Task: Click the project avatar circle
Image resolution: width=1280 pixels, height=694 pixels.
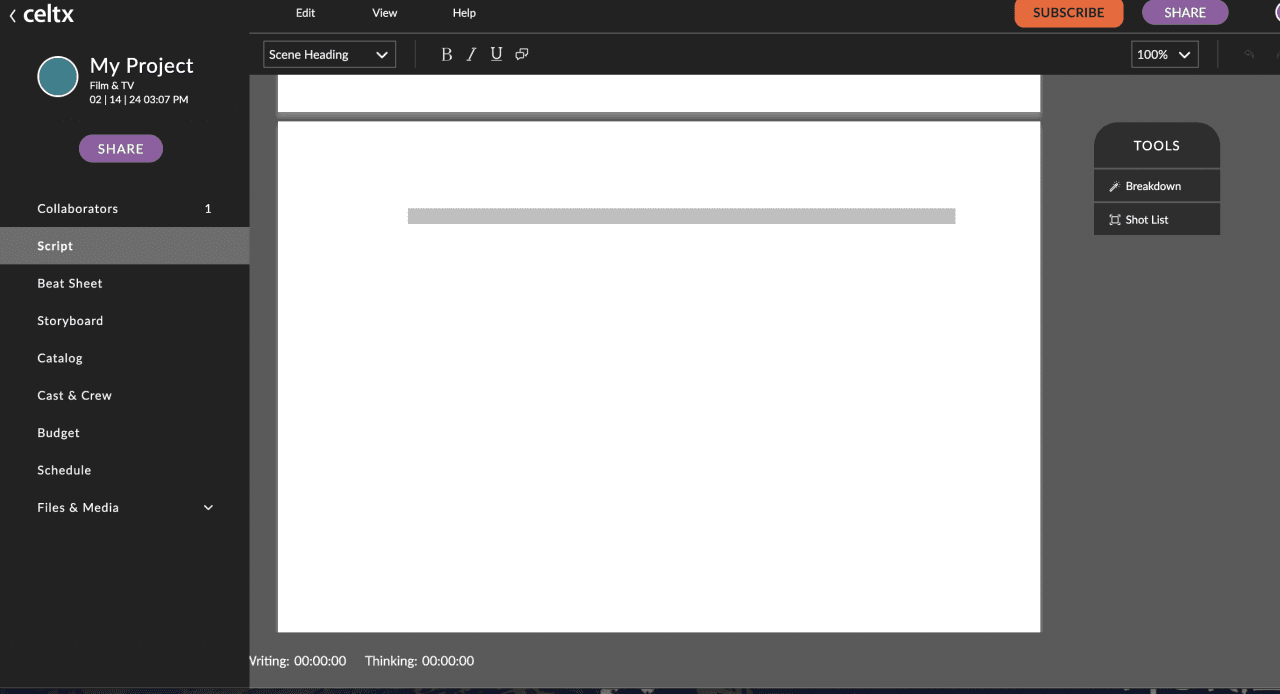Action: (57, 76)
